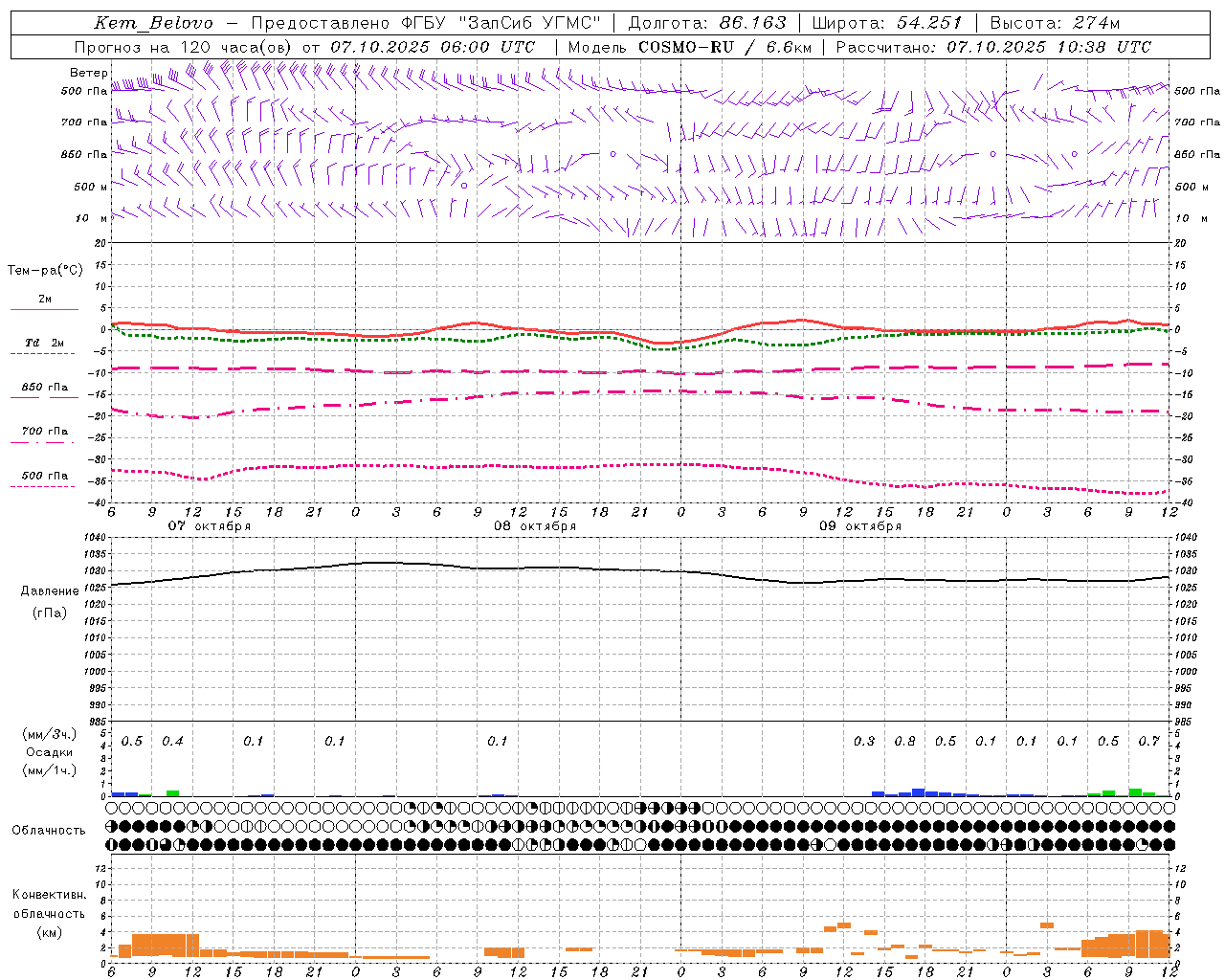Click the Высота: 274м value
The width and height of the screenshot is (1225, 980).
click(x=1055, y=23)
